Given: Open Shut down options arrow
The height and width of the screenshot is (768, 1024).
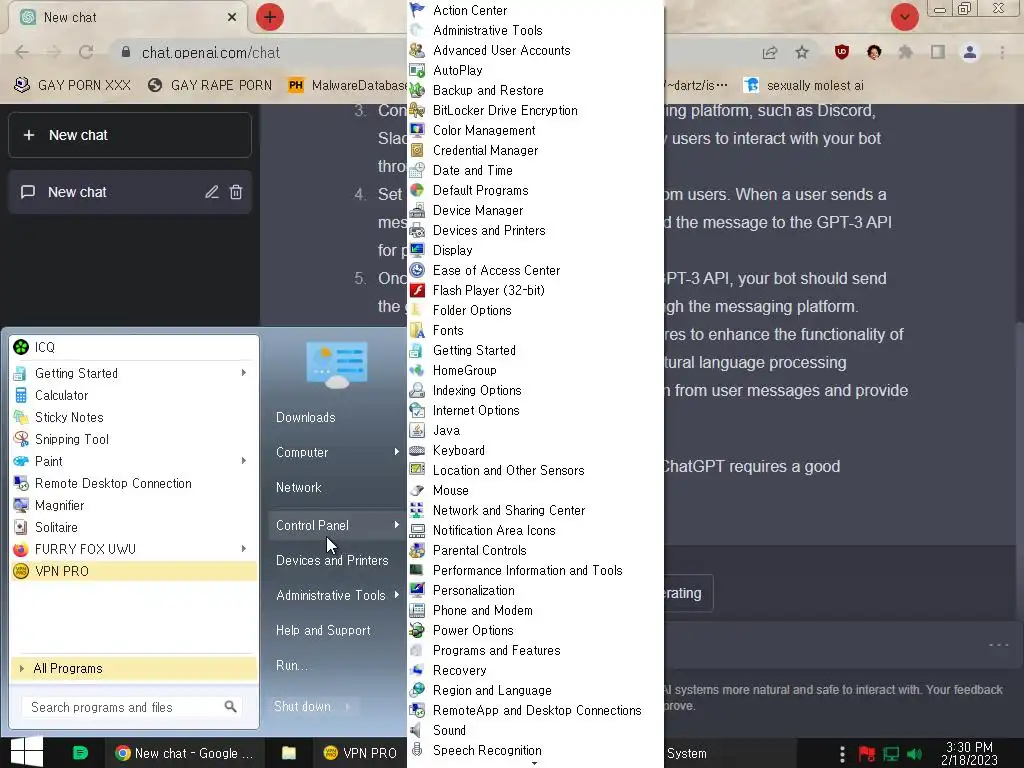Looking at the screenshot, I should (x=348, y=707).
